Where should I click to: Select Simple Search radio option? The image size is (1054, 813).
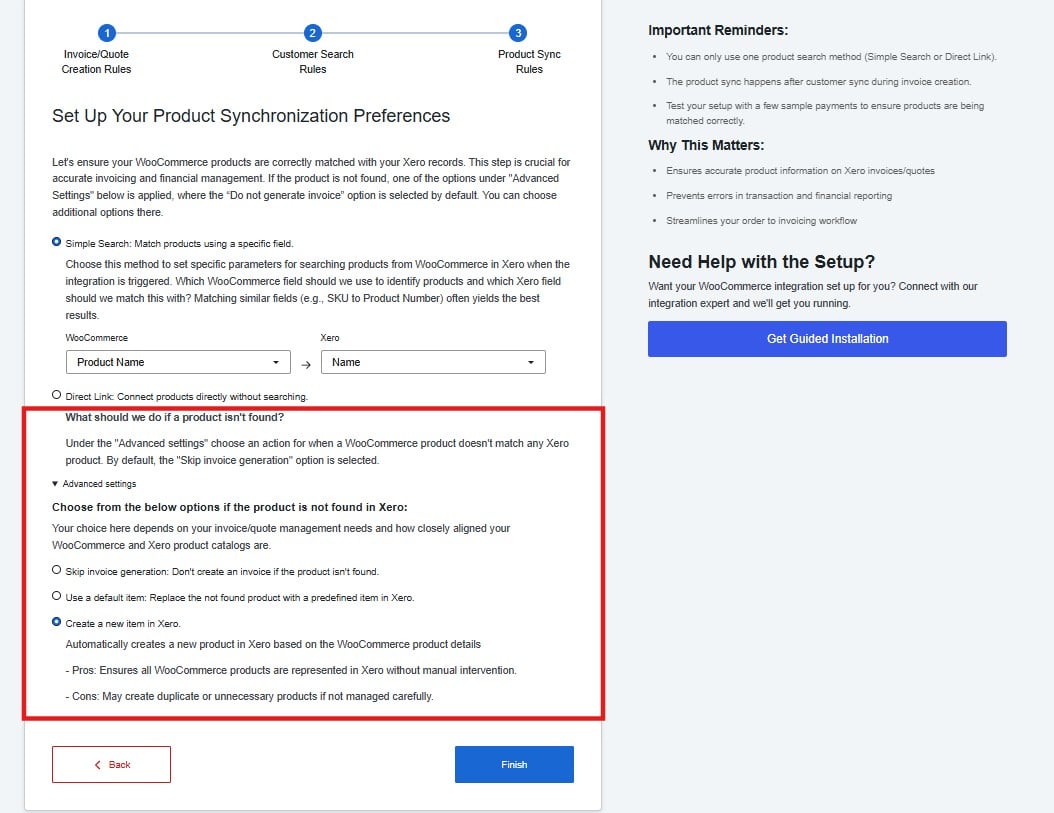(56, 242)
